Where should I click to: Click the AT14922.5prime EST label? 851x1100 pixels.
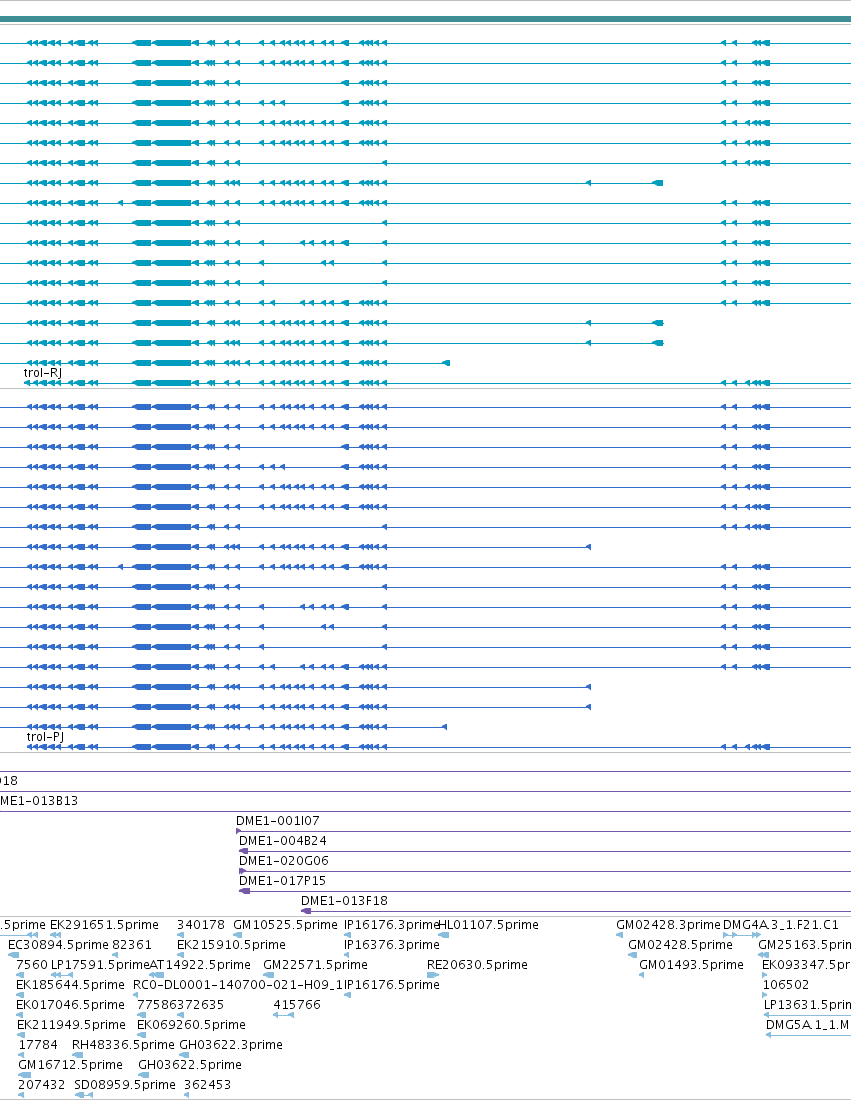pyautogui.click(x=201, y=965)
